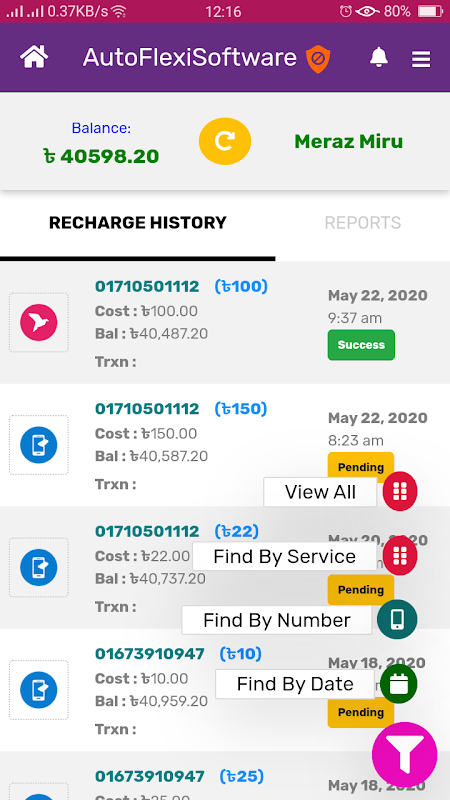Tap the red grid icon beside Find By Service

click(400, 556)
